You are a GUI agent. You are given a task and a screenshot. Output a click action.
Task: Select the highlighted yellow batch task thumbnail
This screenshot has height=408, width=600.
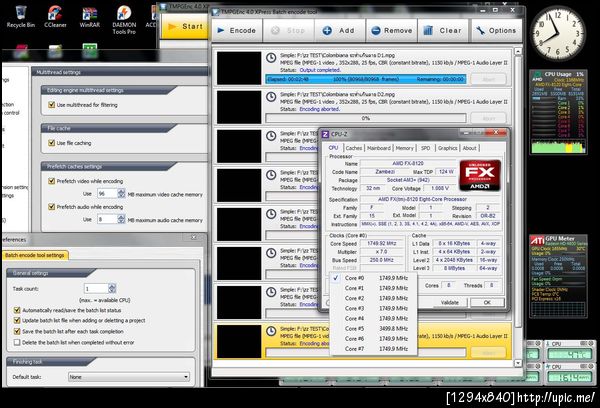[239, 341]
